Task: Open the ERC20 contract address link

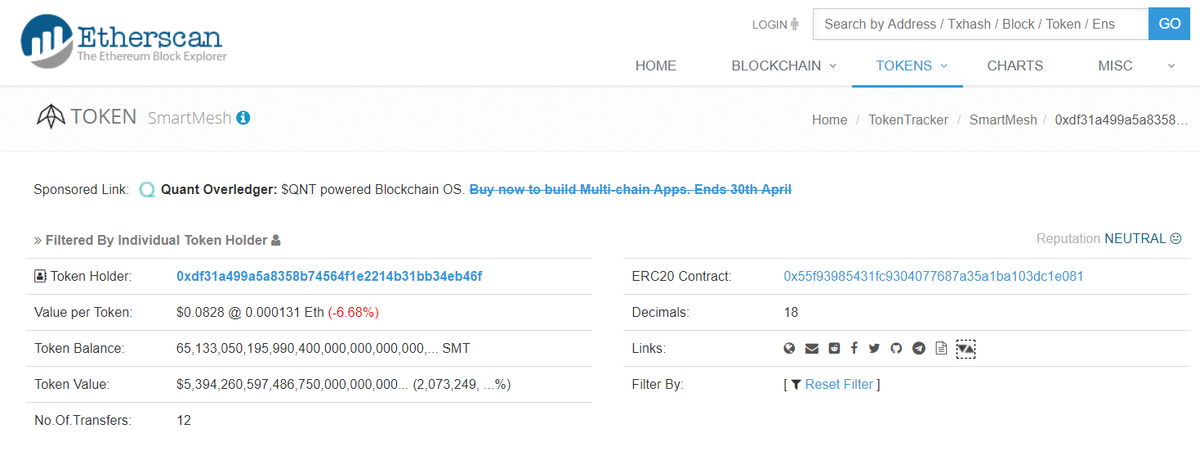Action: tap(934, 276)
